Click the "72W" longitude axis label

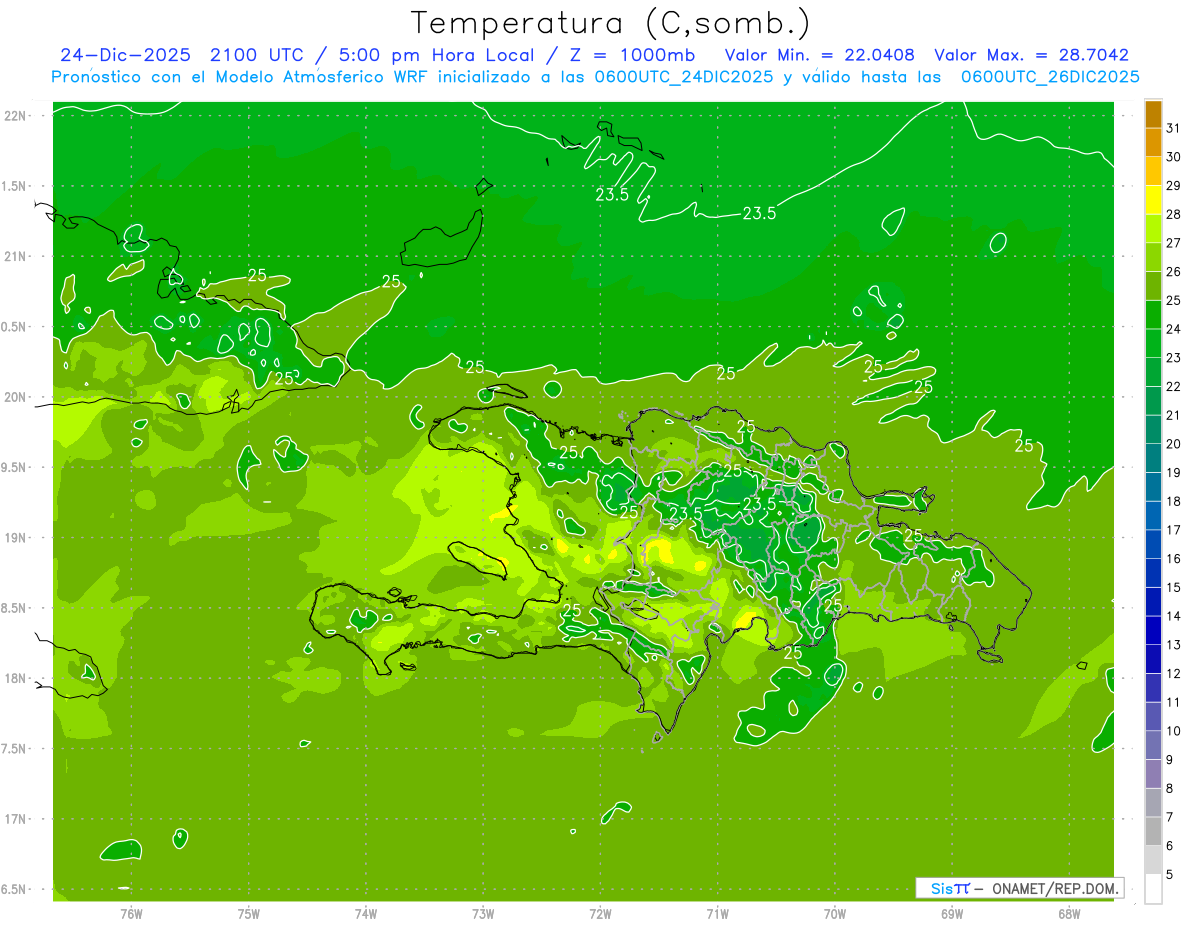(600, 913)
